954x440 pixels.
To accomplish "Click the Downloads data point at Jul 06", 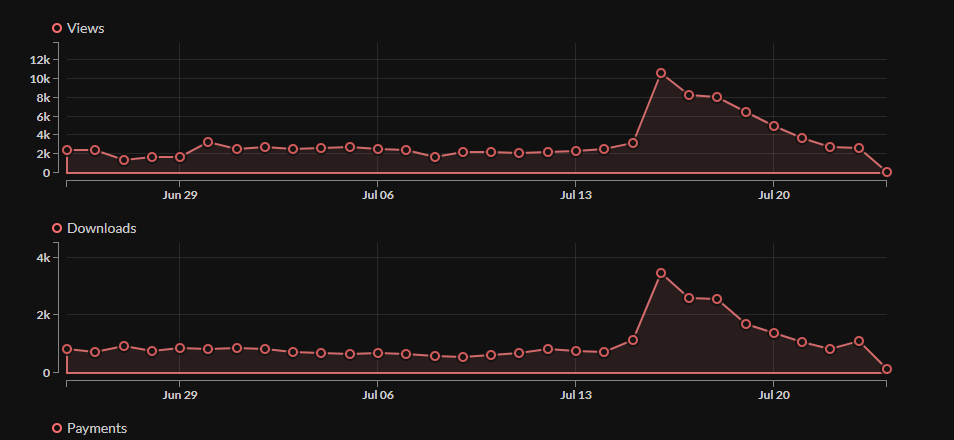I will click(x=378, y=353).
